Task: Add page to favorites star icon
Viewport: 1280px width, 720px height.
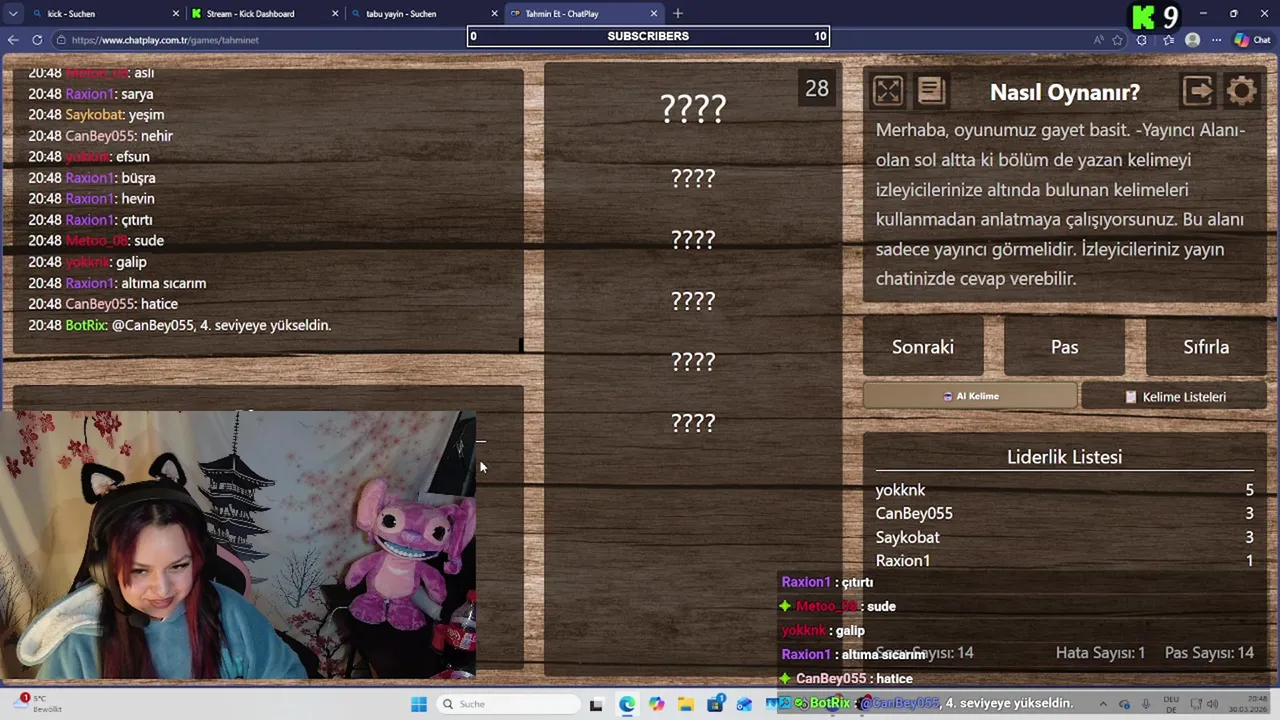Action: pyautogui.click(x=1118, y=40)
